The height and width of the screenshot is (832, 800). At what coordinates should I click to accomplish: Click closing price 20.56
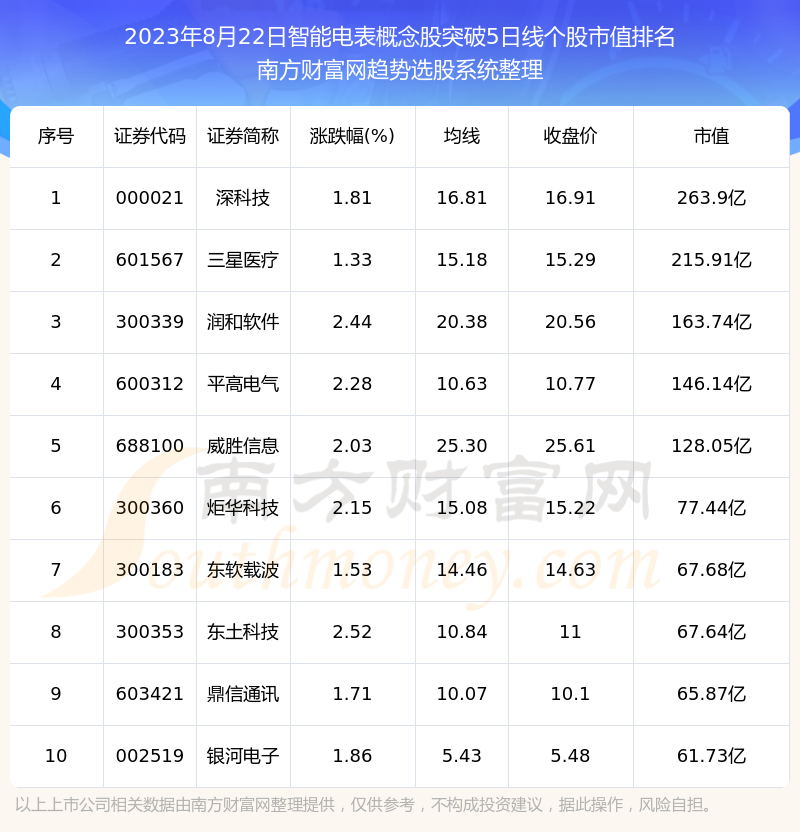[570, 322]
